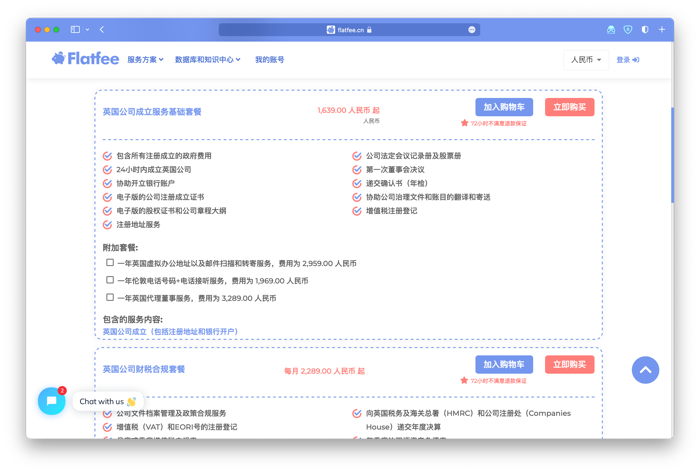Screen dimensions: 700x473
Task: Check the 一年英国虚拟办公地址 add-on option
Action: 110,263
